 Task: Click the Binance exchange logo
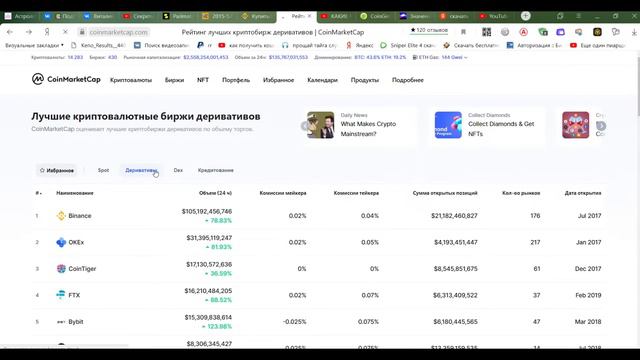point(61,216)
